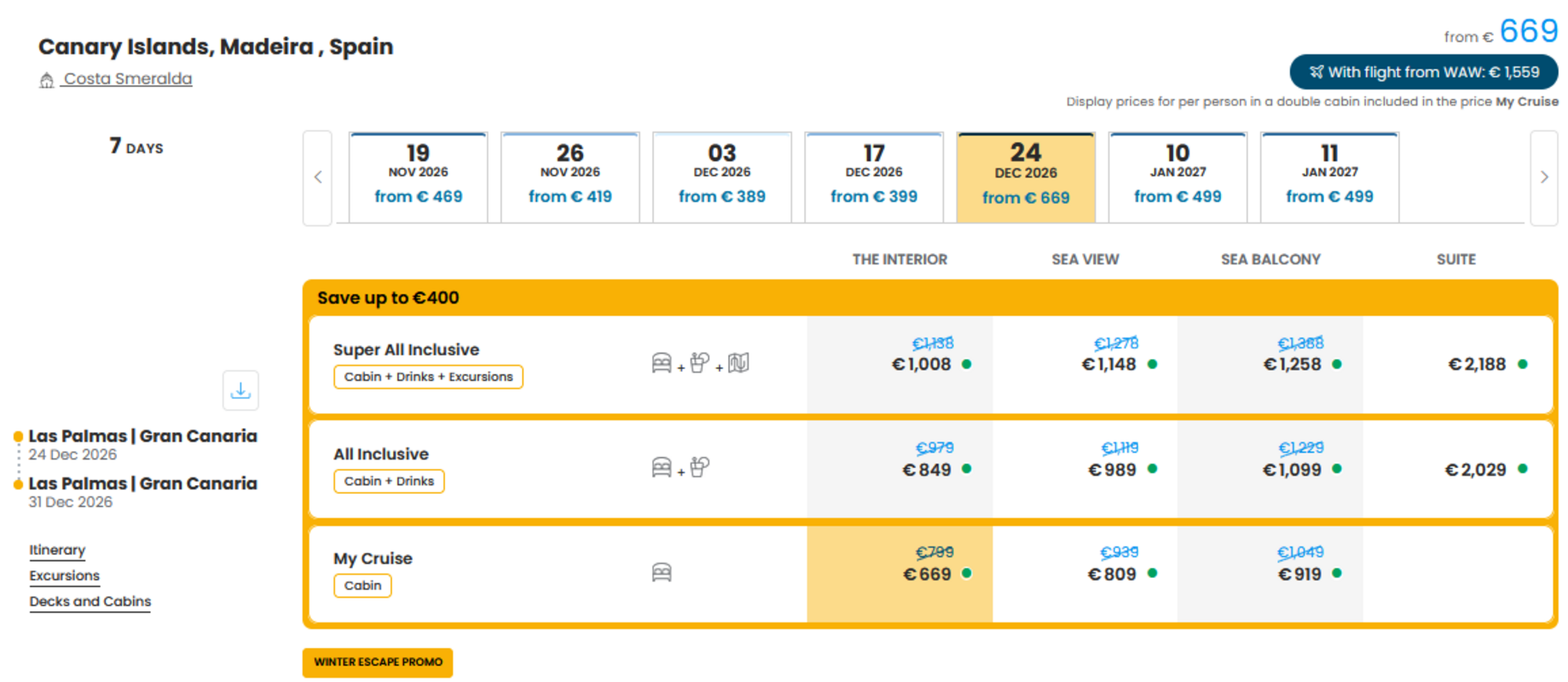Image resolution: width=1568 pixels, height=682 pixels.
Task: Click the ship icon beside Costa Smeralda
Action: tap(47, 80)
